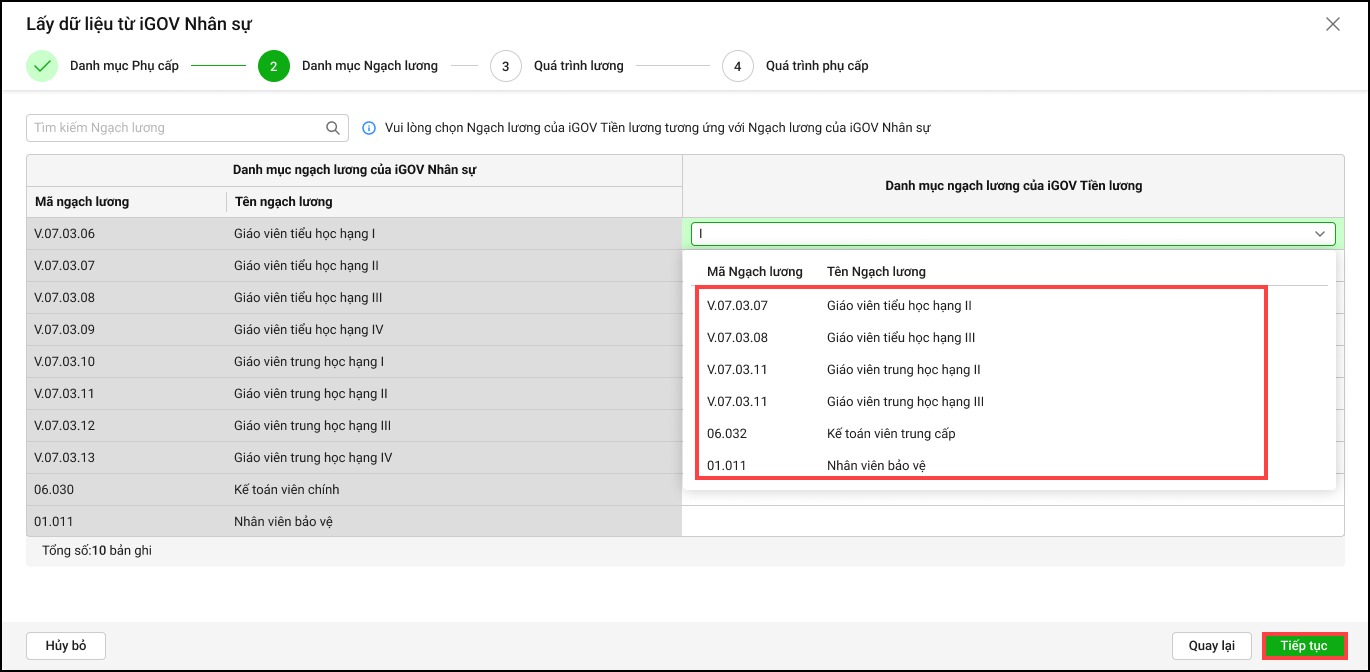Click the green checkmark step icon

pyautogui.click(x=42, y=66)
